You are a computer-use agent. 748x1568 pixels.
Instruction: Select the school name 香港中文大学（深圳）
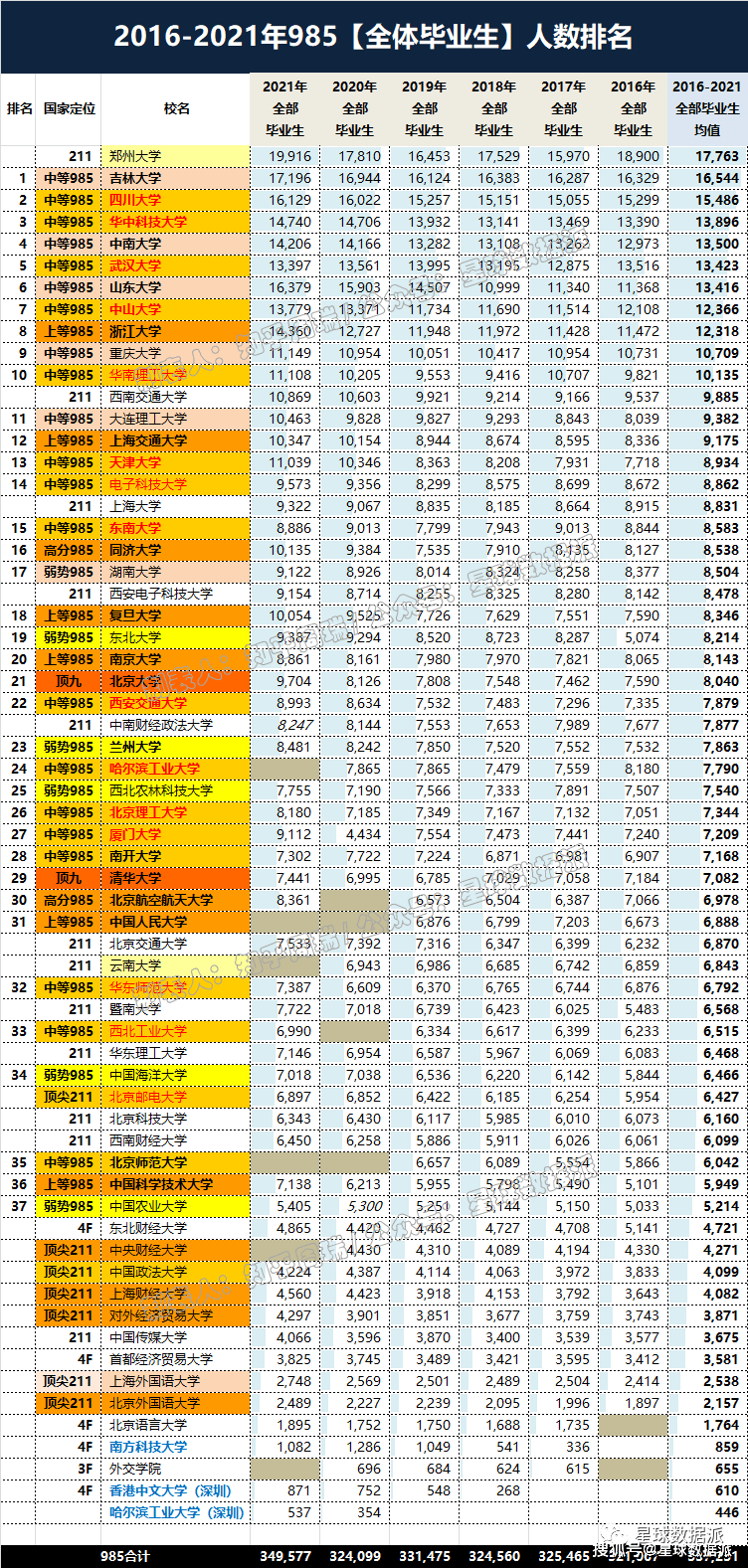pos(170,1490)
